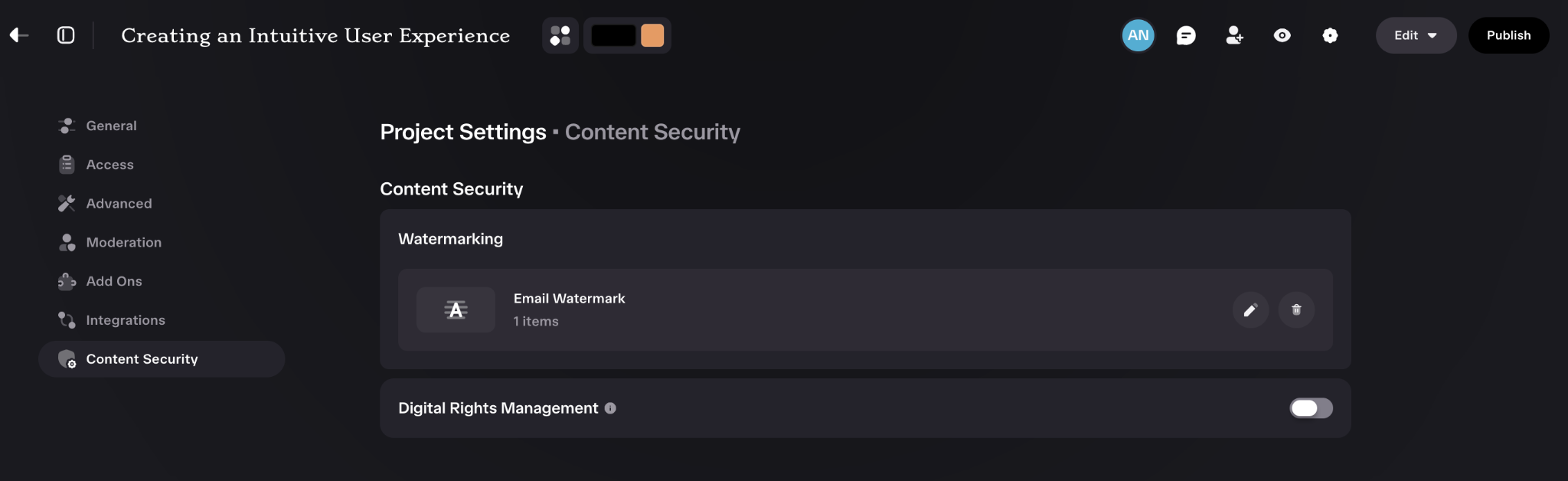Click the add collaborator icon
The image size is (1568, 481).
(x=1234, y=35)
